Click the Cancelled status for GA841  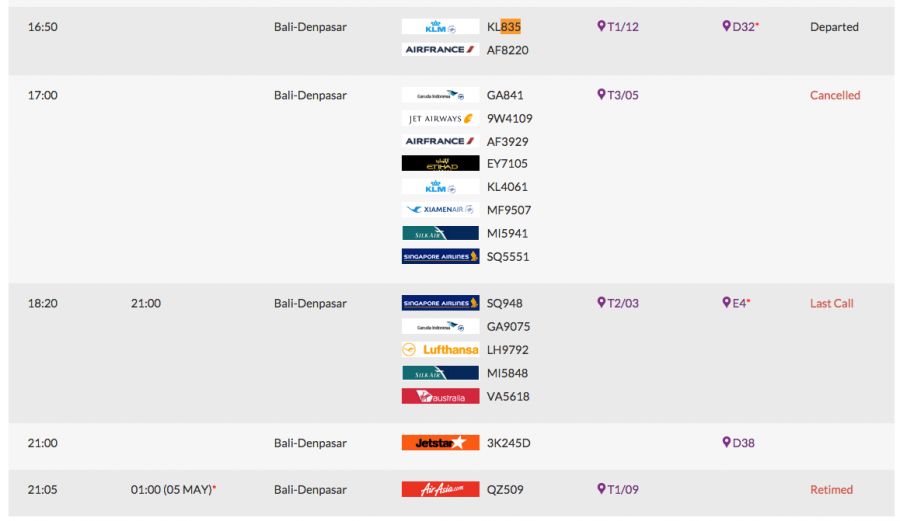coord(835,95)
